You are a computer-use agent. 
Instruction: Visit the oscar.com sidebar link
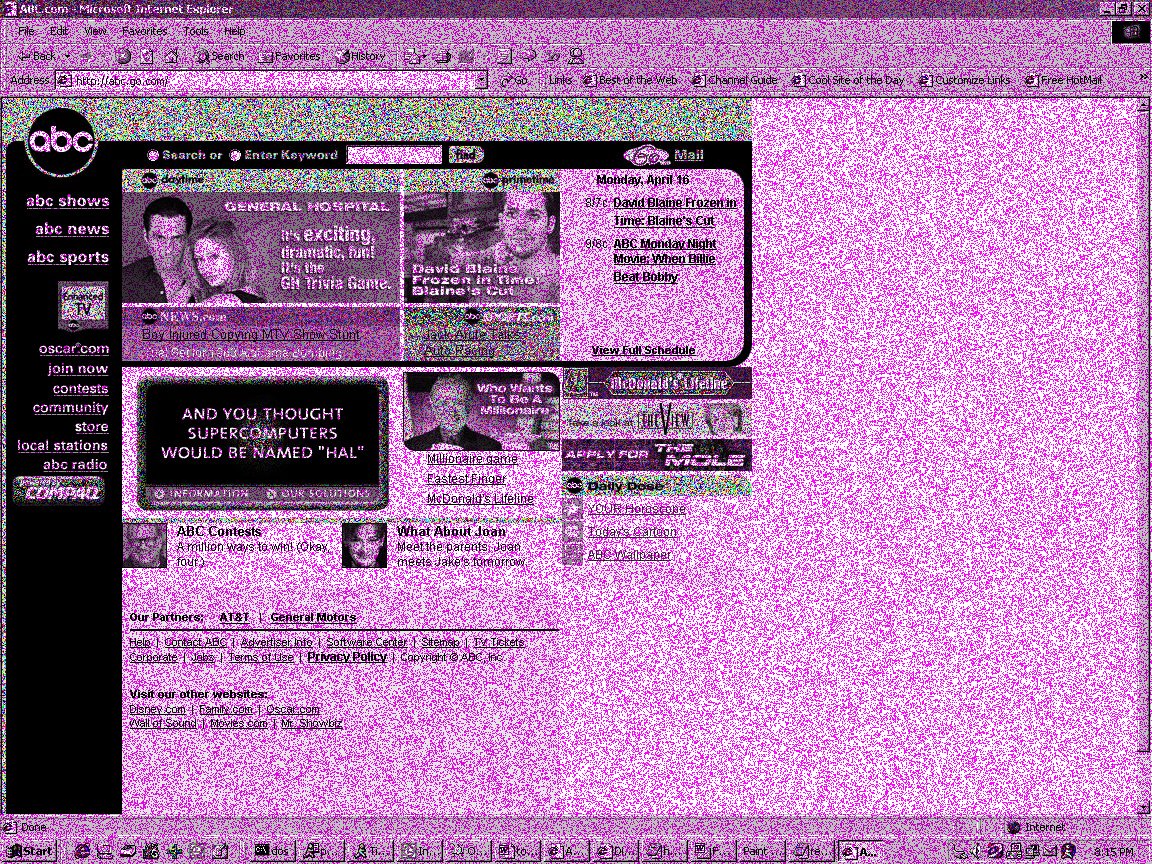[73, 349]
